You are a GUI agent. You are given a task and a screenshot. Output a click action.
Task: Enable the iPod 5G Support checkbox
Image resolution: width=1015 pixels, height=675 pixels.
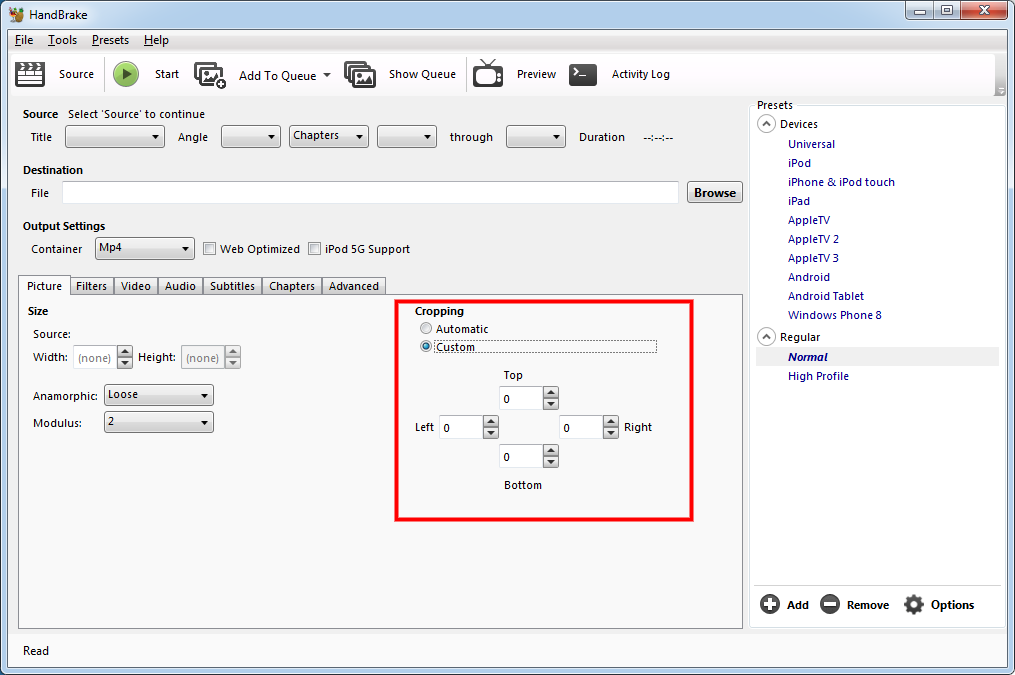314,249
